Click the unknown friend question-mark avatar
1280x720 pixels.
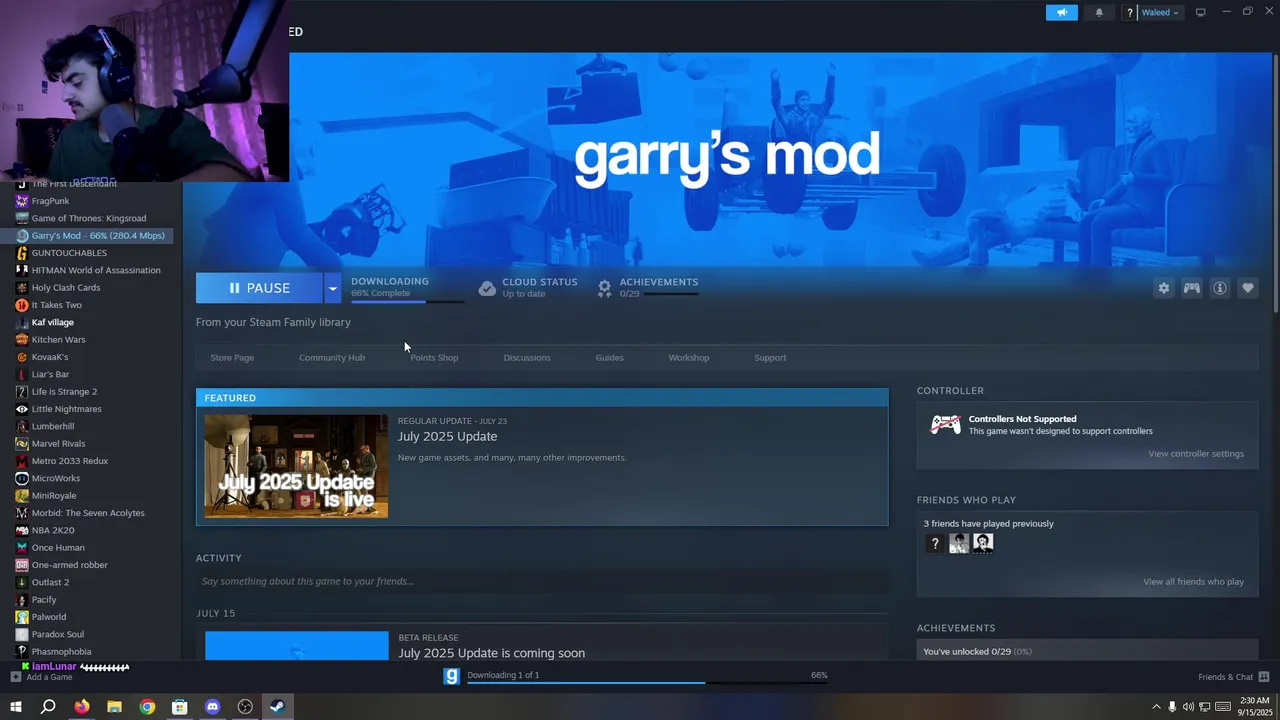point(935,543)
